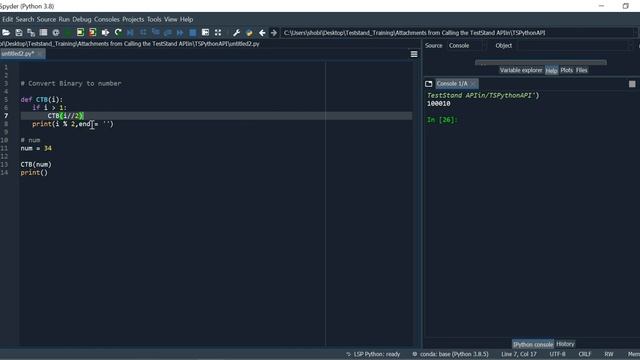Run the current cell icon
The height and width of the screenshot is (360, 640).
[80, 33]
